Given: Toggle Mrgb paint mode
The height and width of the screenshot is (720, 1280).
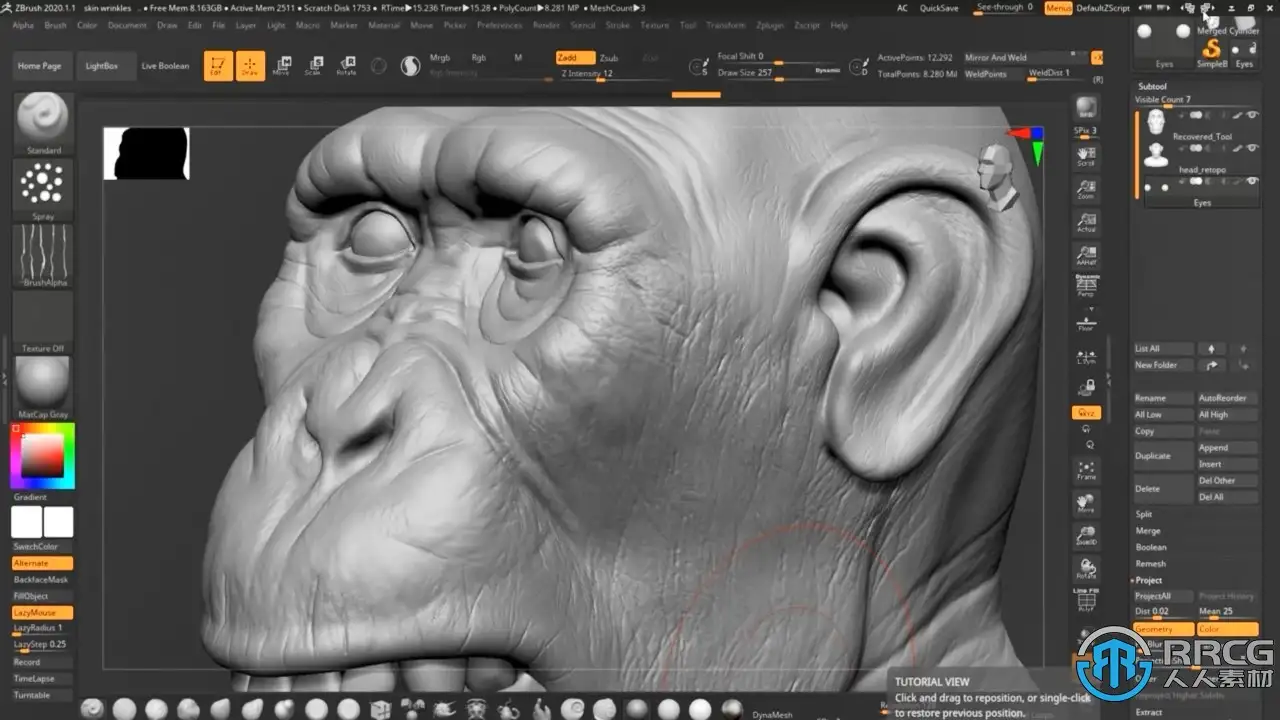Looking at the screenshot, I should point(440,58).
